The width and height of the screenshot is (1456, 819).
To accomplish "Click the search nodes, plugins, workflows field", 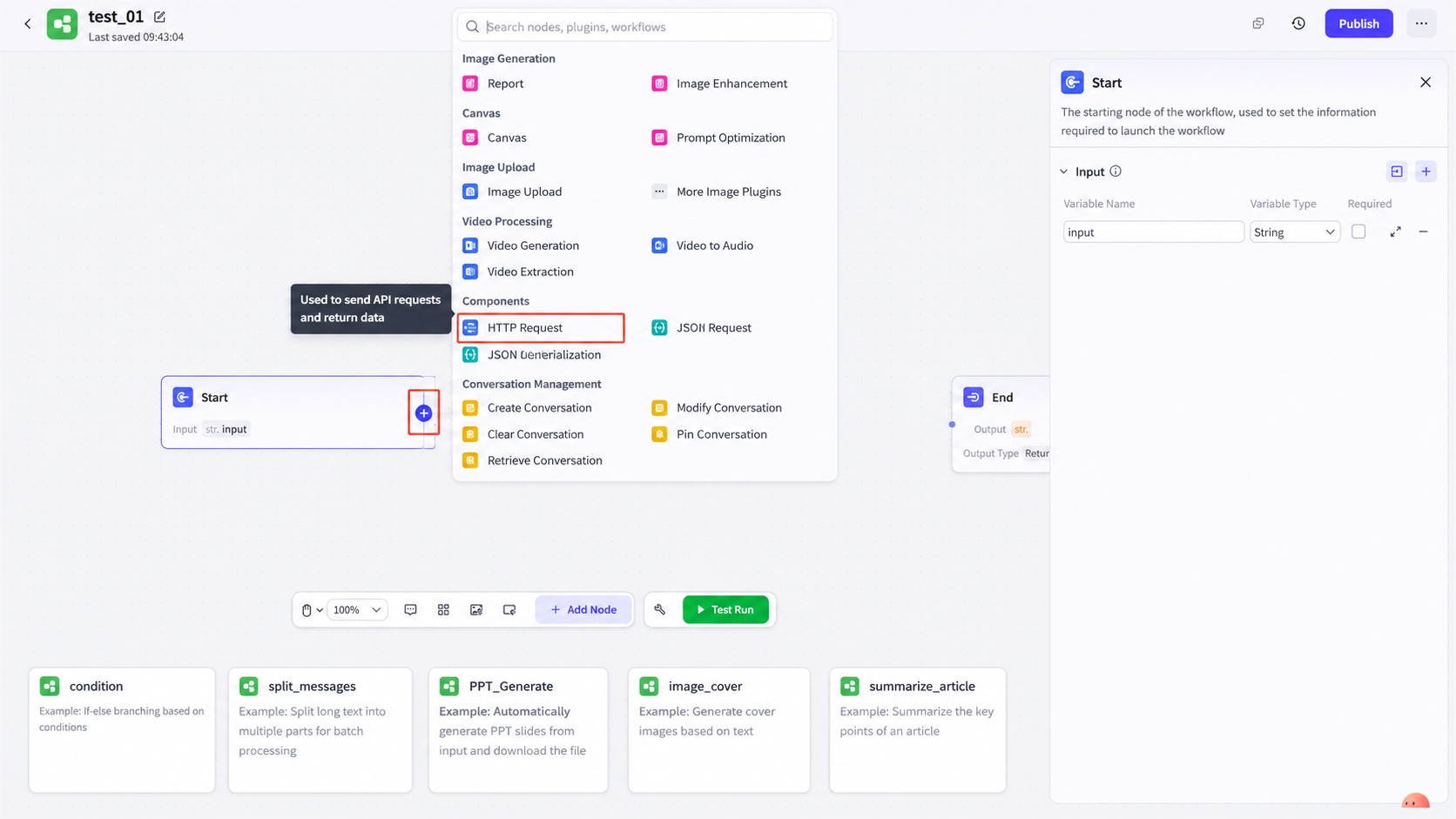I will (644, 27).
